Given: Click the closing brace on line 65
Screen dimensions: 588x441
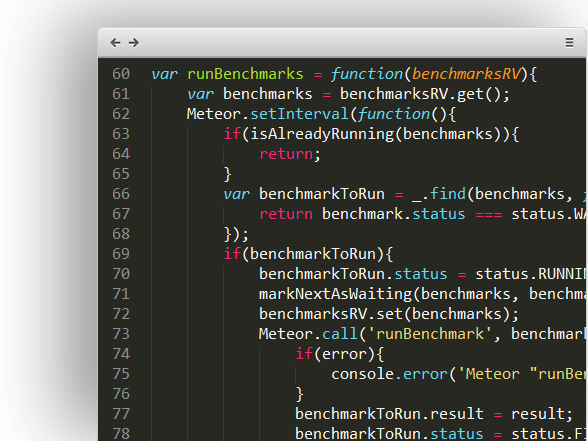Looking at the screenshot, I should click(x=228, y=174).
